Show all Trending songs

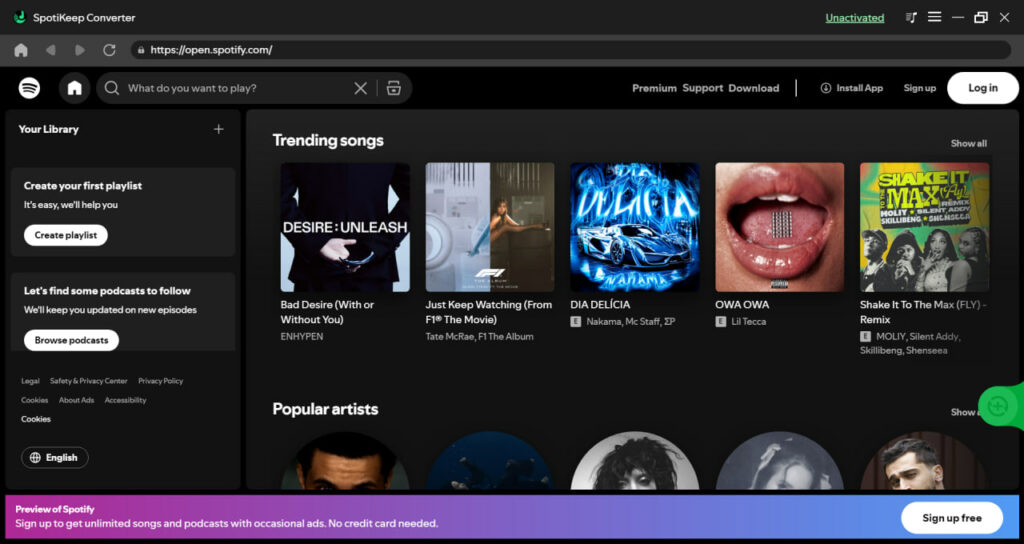(968, 144)
